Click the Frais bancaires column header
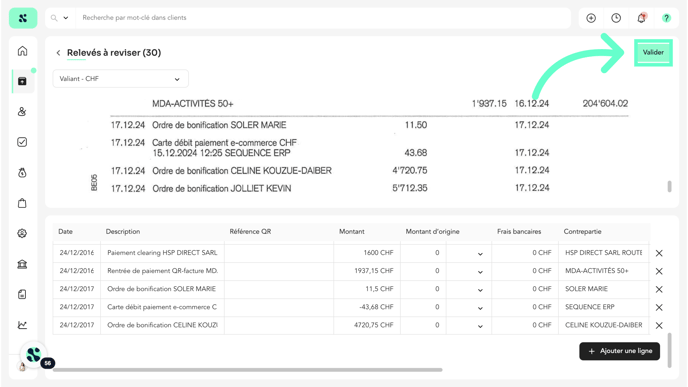Image resolution: width=688 pixels, height=387 pixels. tap(519, 232)
